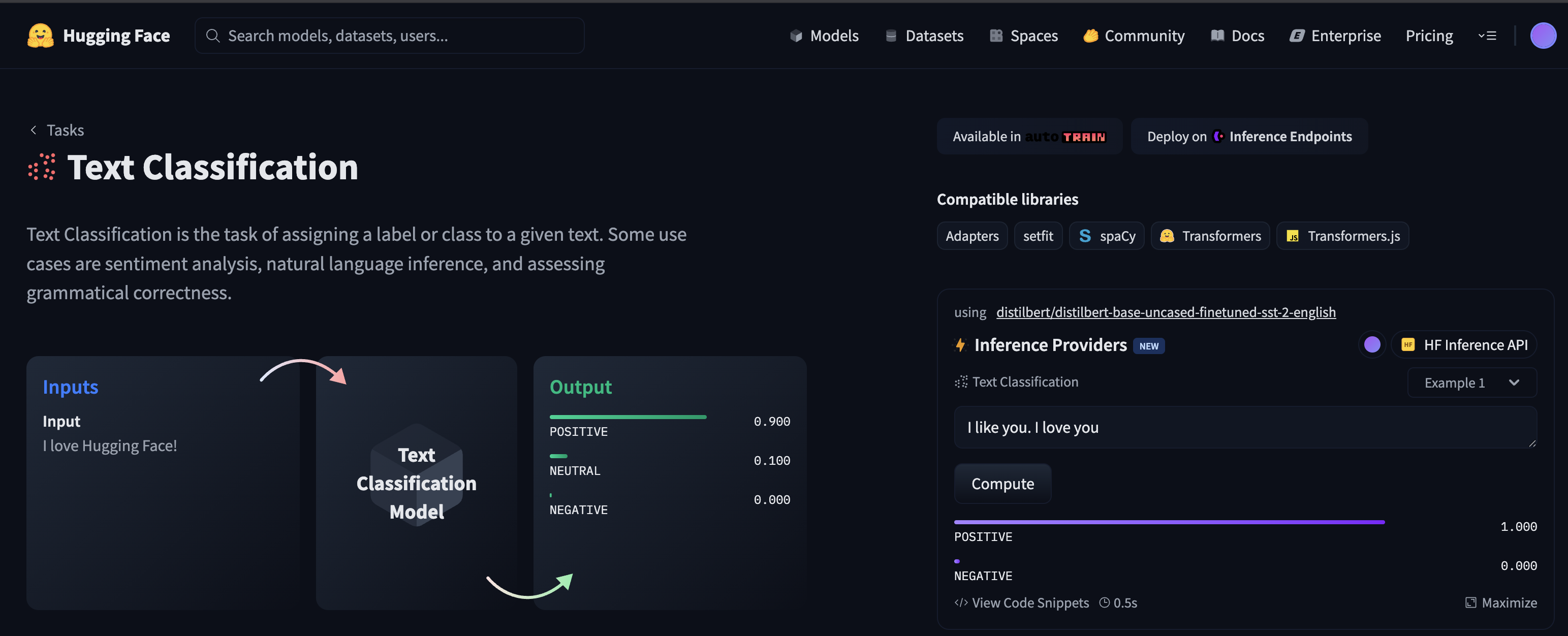Open the navigation overflow menu
This screenshot has width=1568, height=636.
pos(1487,36)
